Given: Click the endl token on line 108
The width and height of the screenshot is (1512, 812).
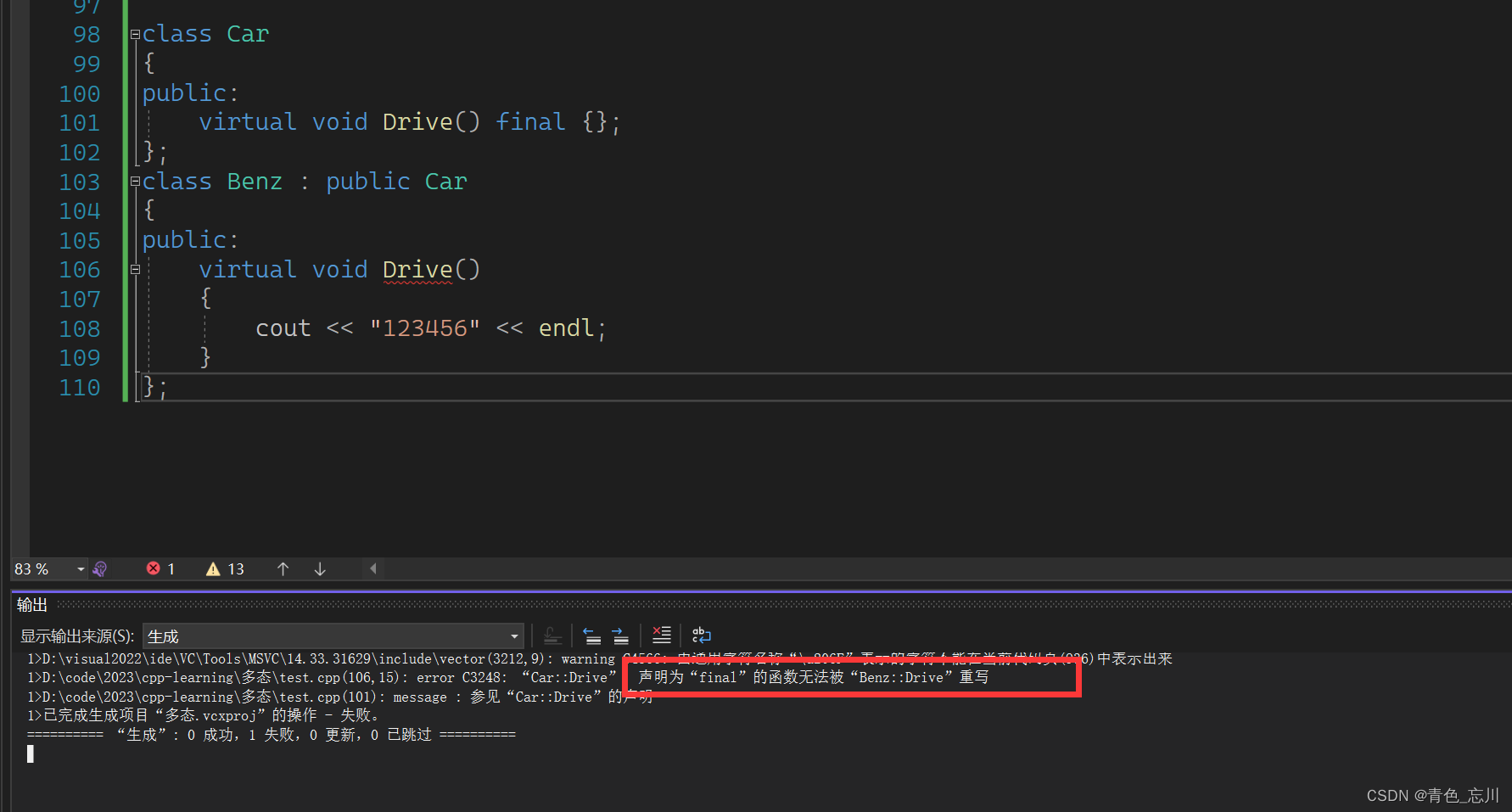Looking at the screenshot, I should pos(566,328).
